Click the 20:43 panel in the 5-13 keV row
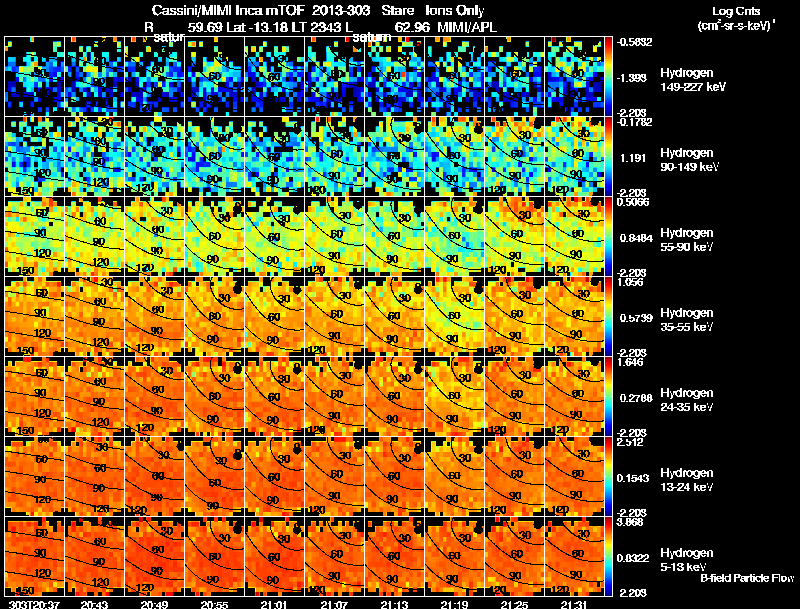Screen dimensions: 800x609 point(94,556)
